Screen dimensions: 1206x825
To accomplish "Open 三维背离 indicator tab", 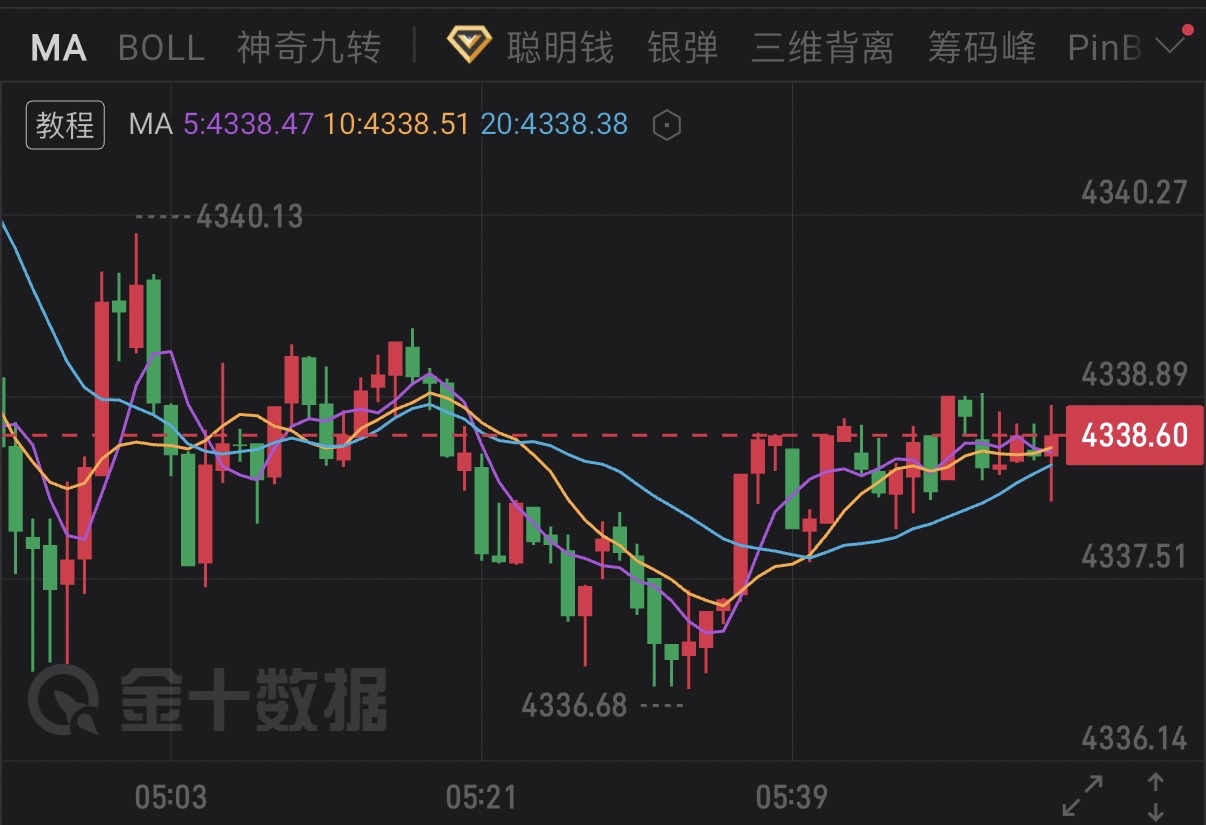I will click(823, 47).
